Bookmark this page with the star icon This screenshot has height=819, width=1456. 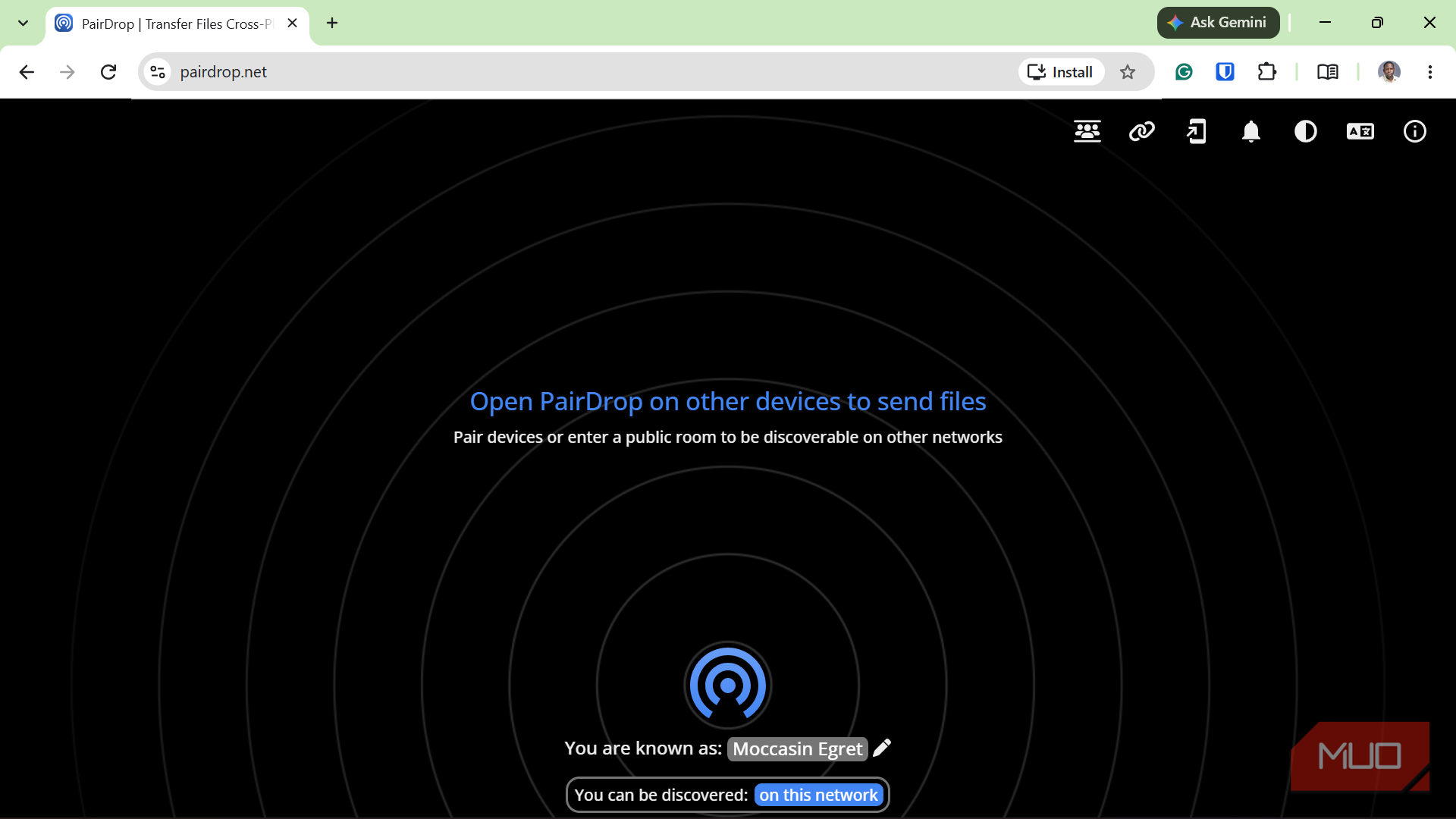tap(1128, 72)
